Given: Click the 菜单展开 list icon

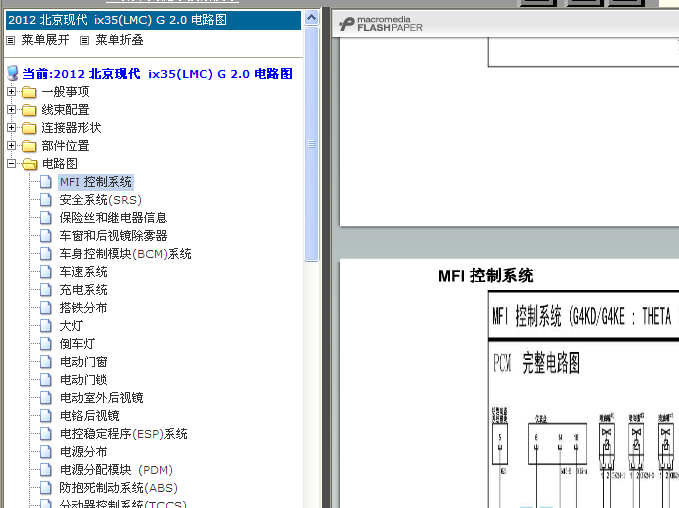Looking at the screenshot, I should coord(11,40).
